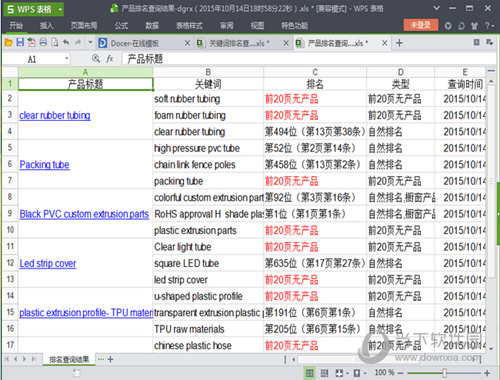The image size is (500, 380).
Task: Click the vertical scrollbar down arrow
Action: tap(491, 348)
